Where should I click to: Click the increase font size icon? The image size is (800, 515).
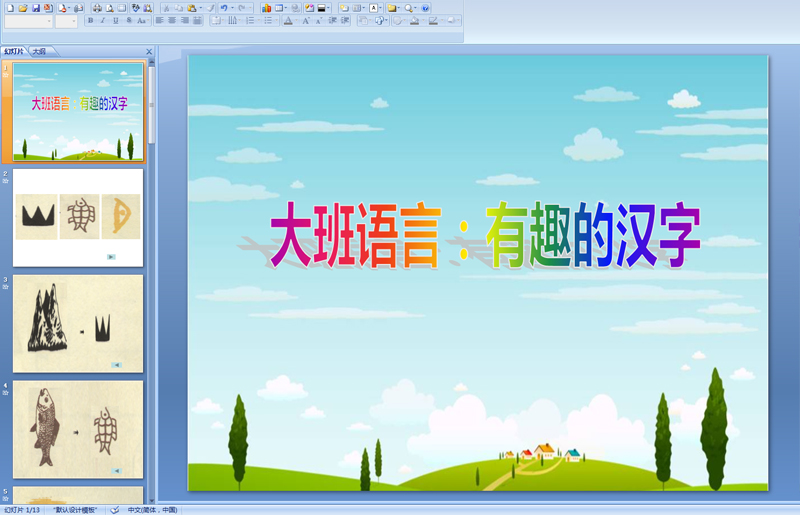306,20
